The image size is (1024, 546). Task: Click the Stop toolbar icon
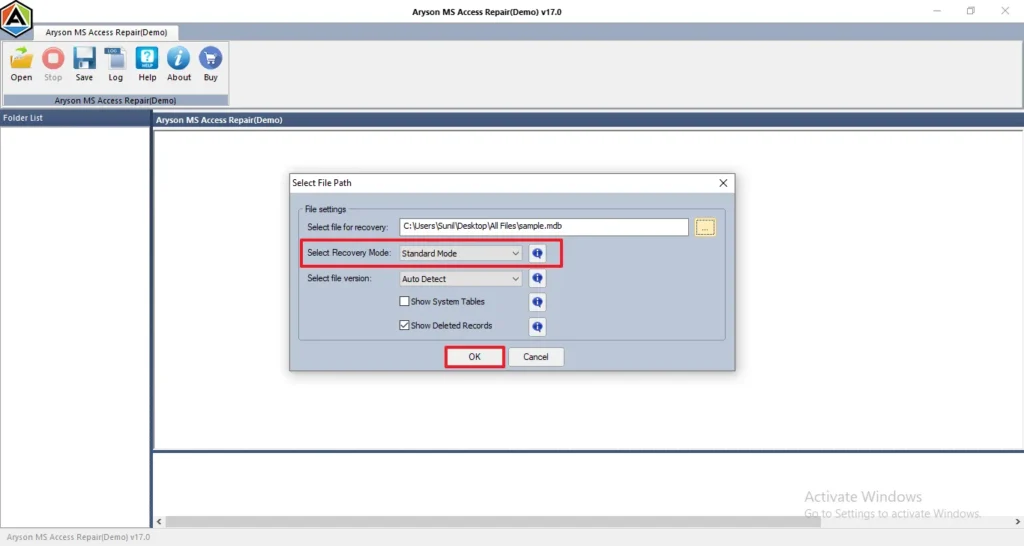(53, 63)
